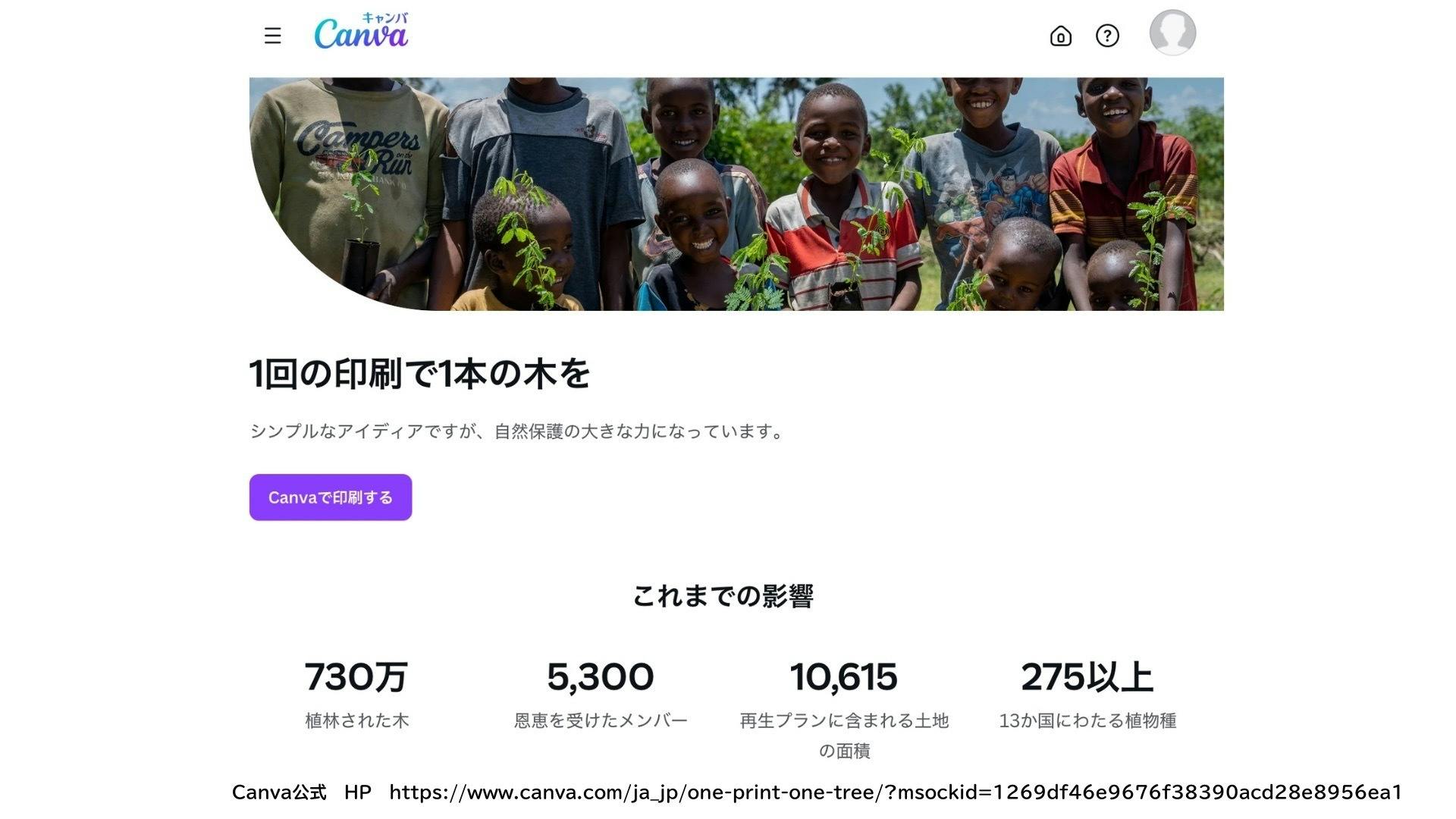
Task: Click the シンプルなアイディア description sentence
Action: [517, 431]
